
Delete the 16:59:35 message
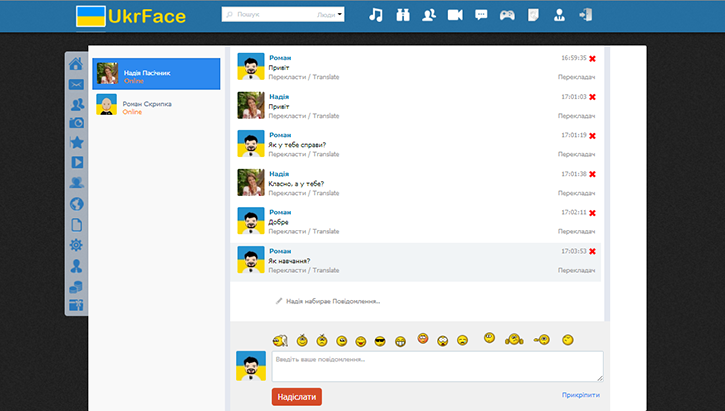point(592,59)
